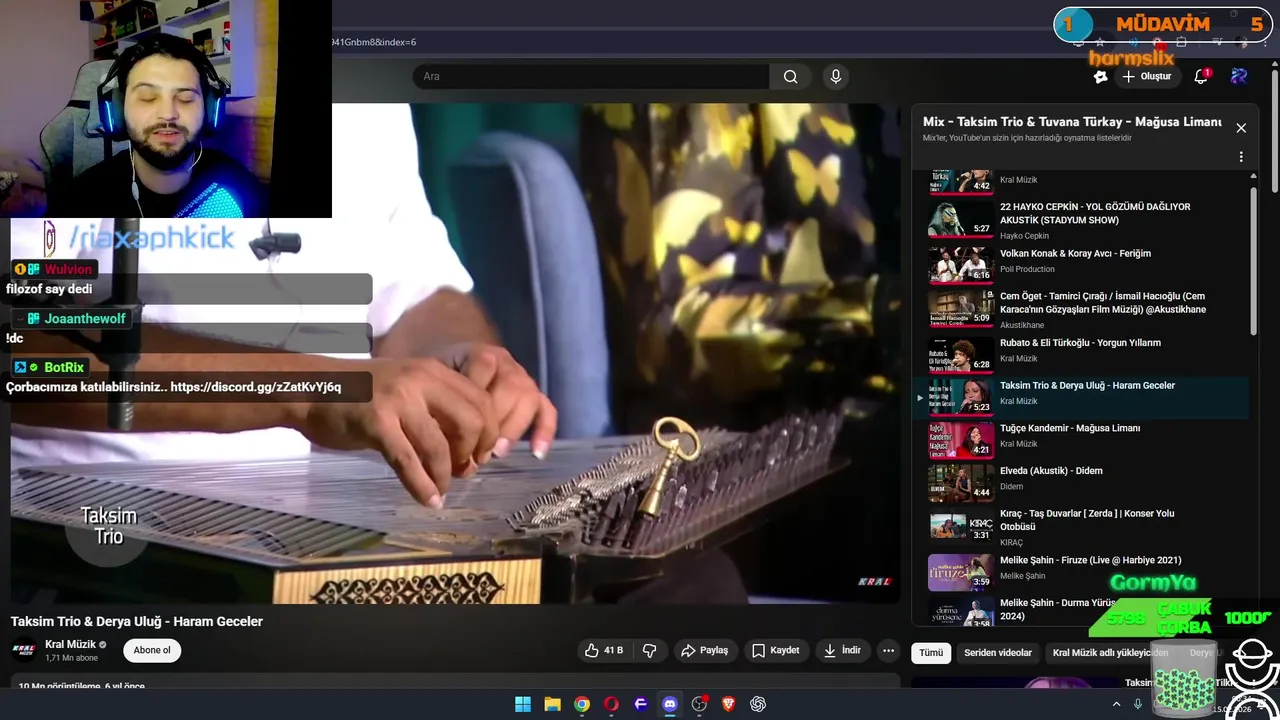
Task: Dislike the Haram Geceler video
Action: click(x=649, y=650)
